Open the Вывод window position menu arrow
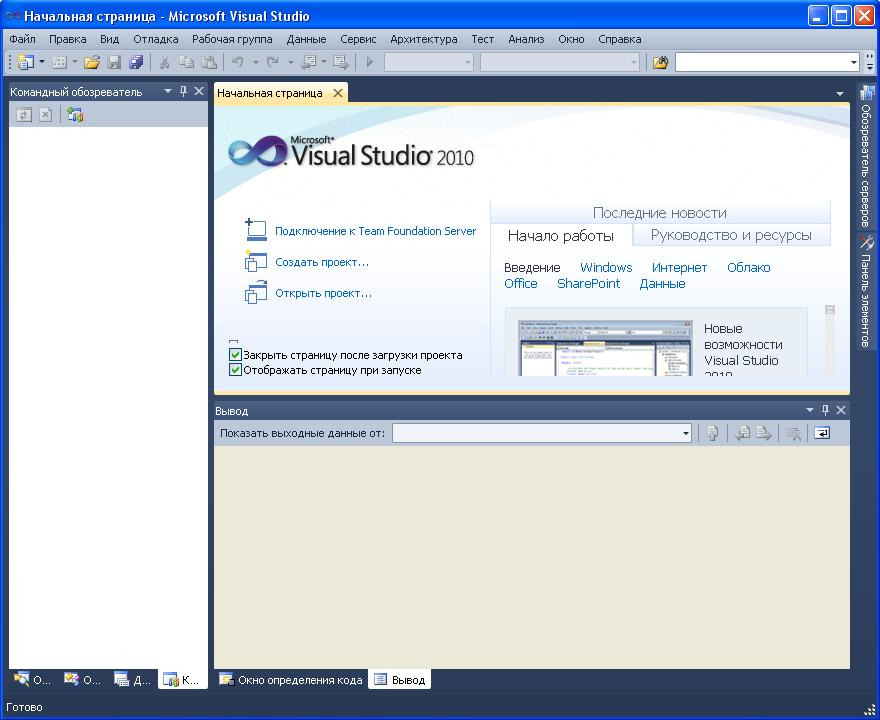The image size is (880, 720). pos(809,410)
